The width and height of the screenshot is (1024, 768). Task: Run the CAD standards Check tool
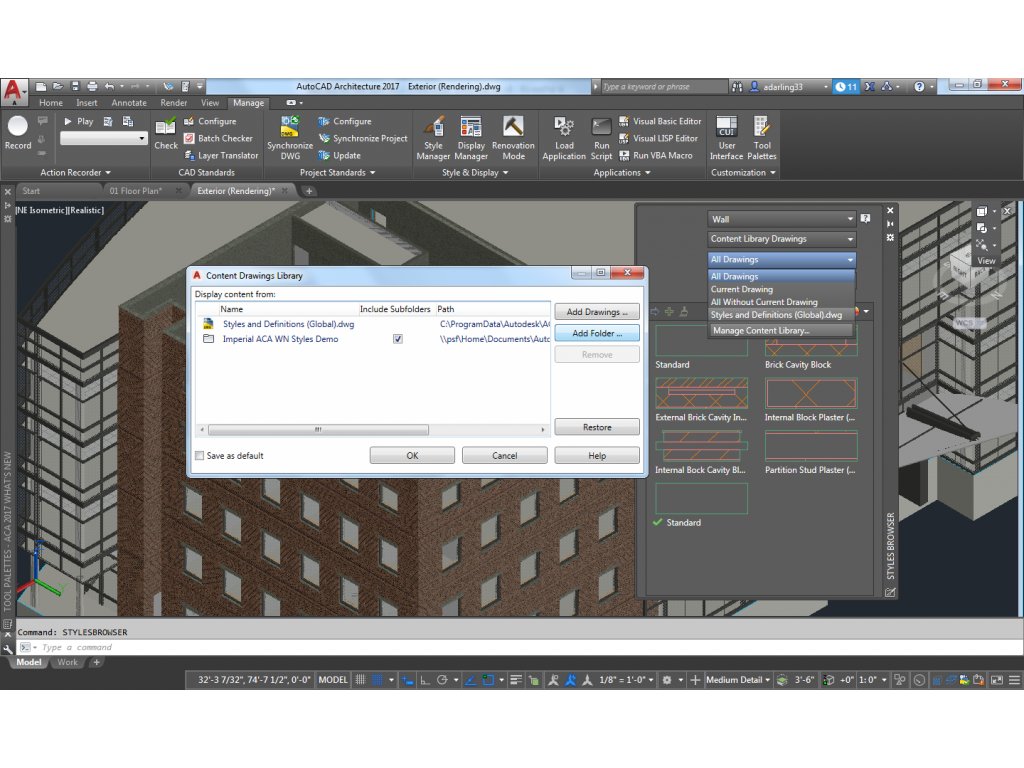(x=165, y=133)
